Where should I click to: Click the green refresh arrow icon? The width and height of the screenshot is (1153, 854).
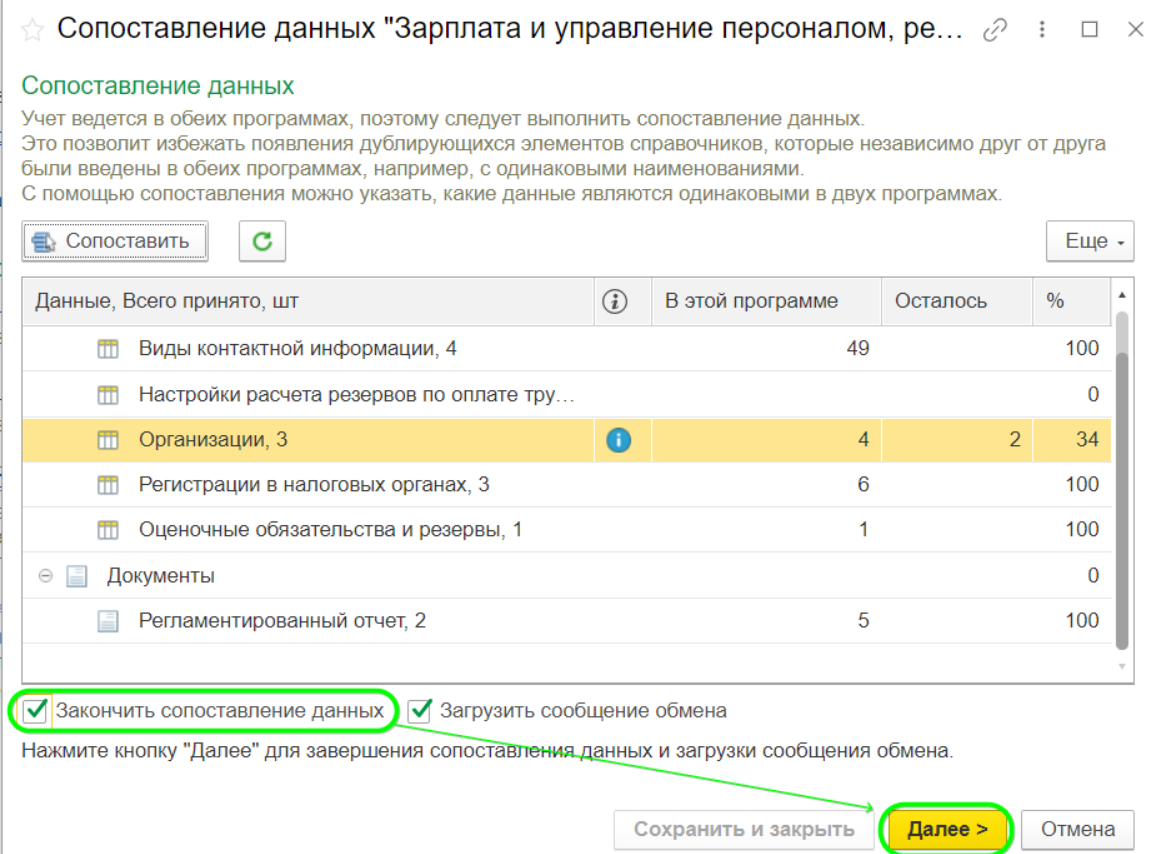262,241
